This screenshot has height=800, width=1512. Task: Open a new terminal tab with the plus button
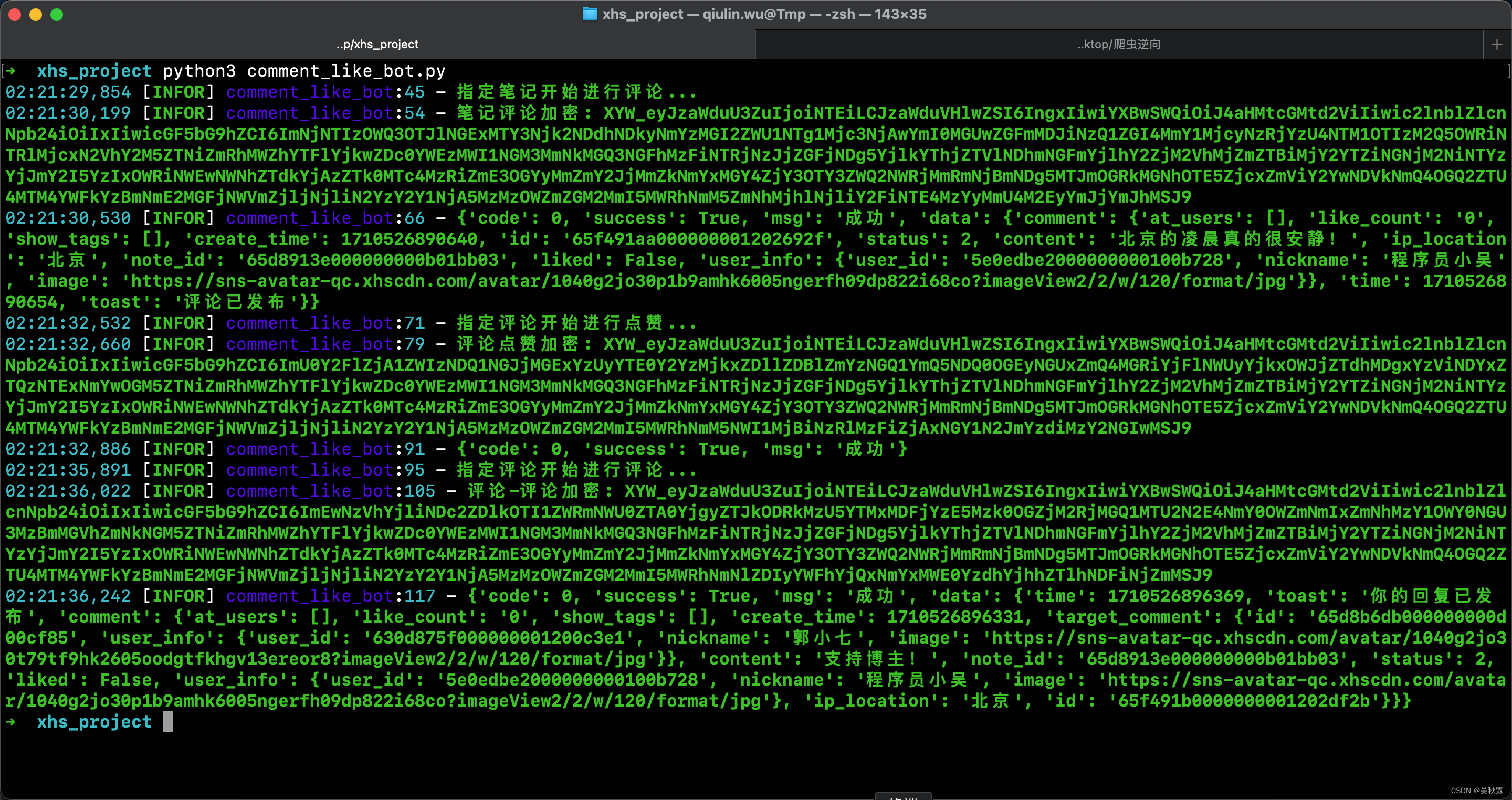pyautogui.click(x=1497, y=44)
